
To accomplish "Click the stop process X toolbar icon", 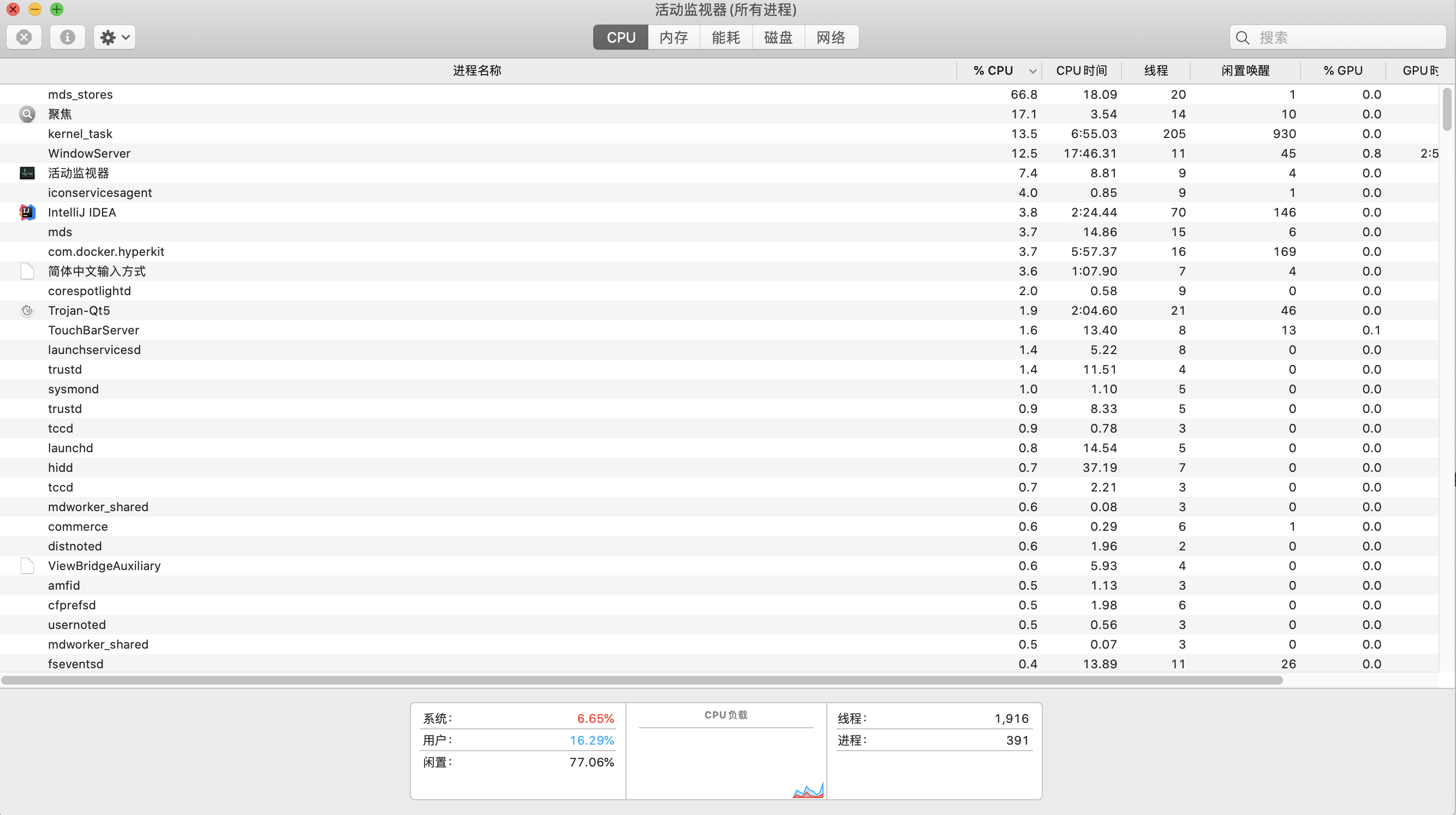I will [24, 37].
